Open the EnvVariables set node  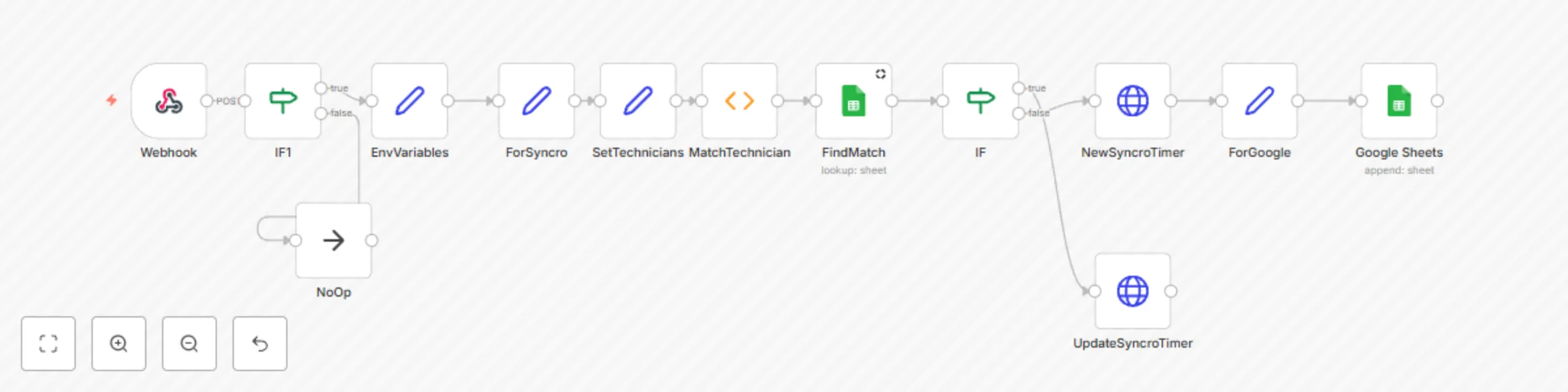[409, 101]
